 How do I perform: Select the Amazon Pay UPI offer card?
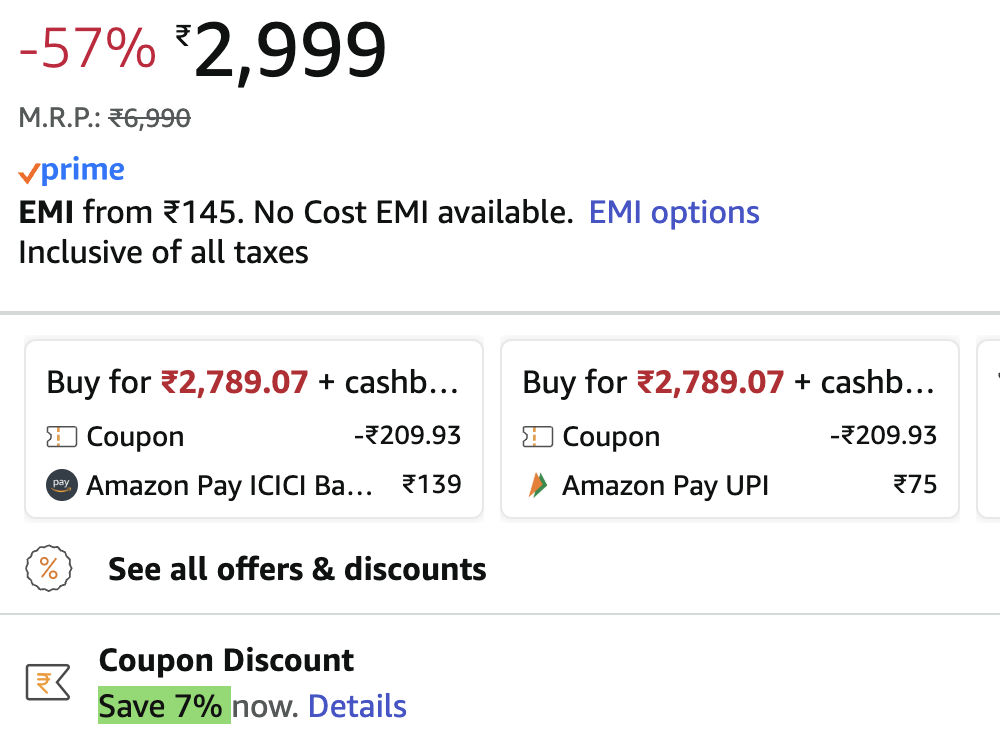tap(729, 428)
